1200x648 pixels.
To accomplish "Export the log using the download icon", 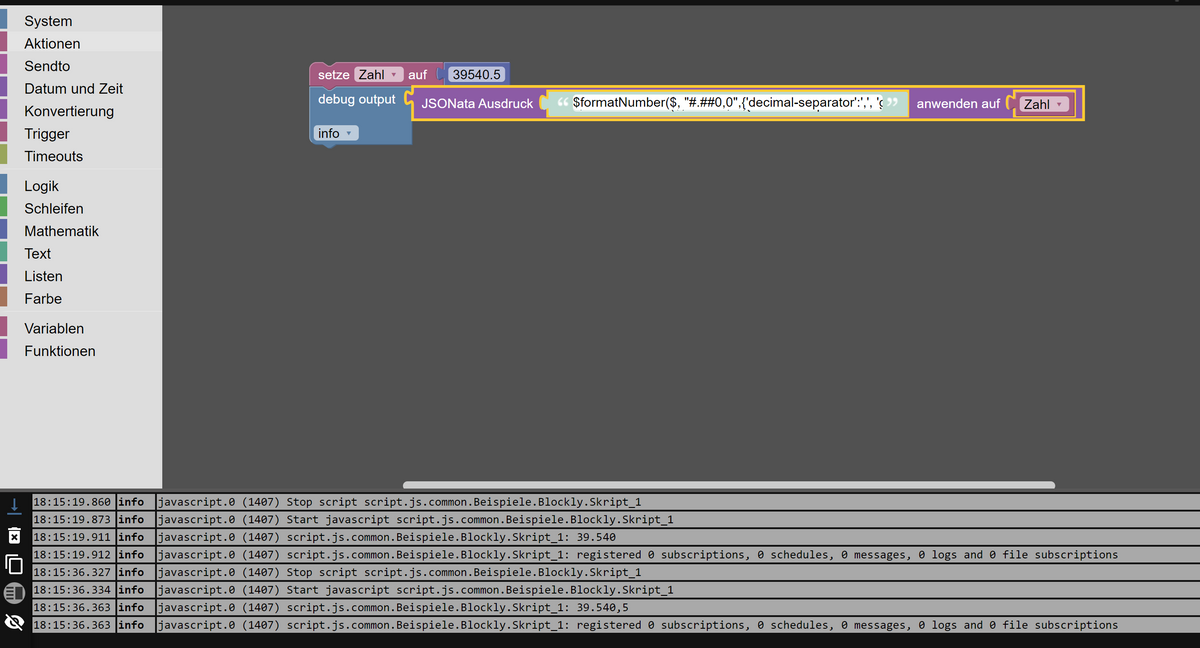I will coord(13,505).
